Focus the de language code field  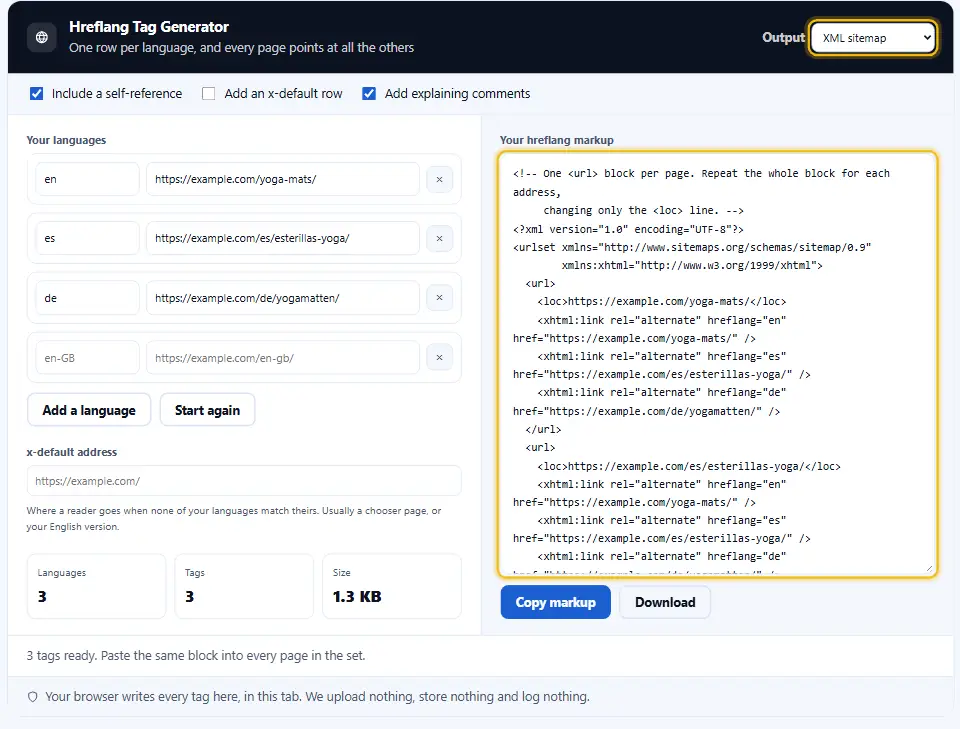[x=87, y=298]
